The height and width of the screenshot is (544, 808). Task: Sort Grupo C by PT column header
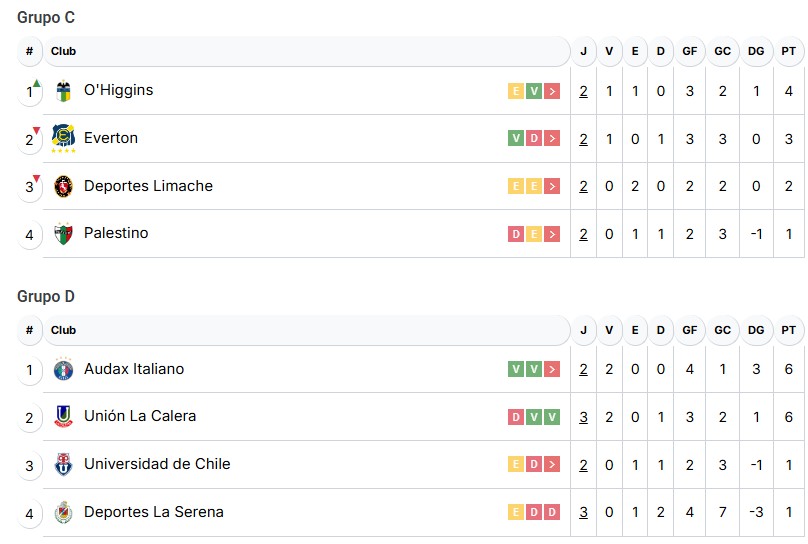(789, 51)
